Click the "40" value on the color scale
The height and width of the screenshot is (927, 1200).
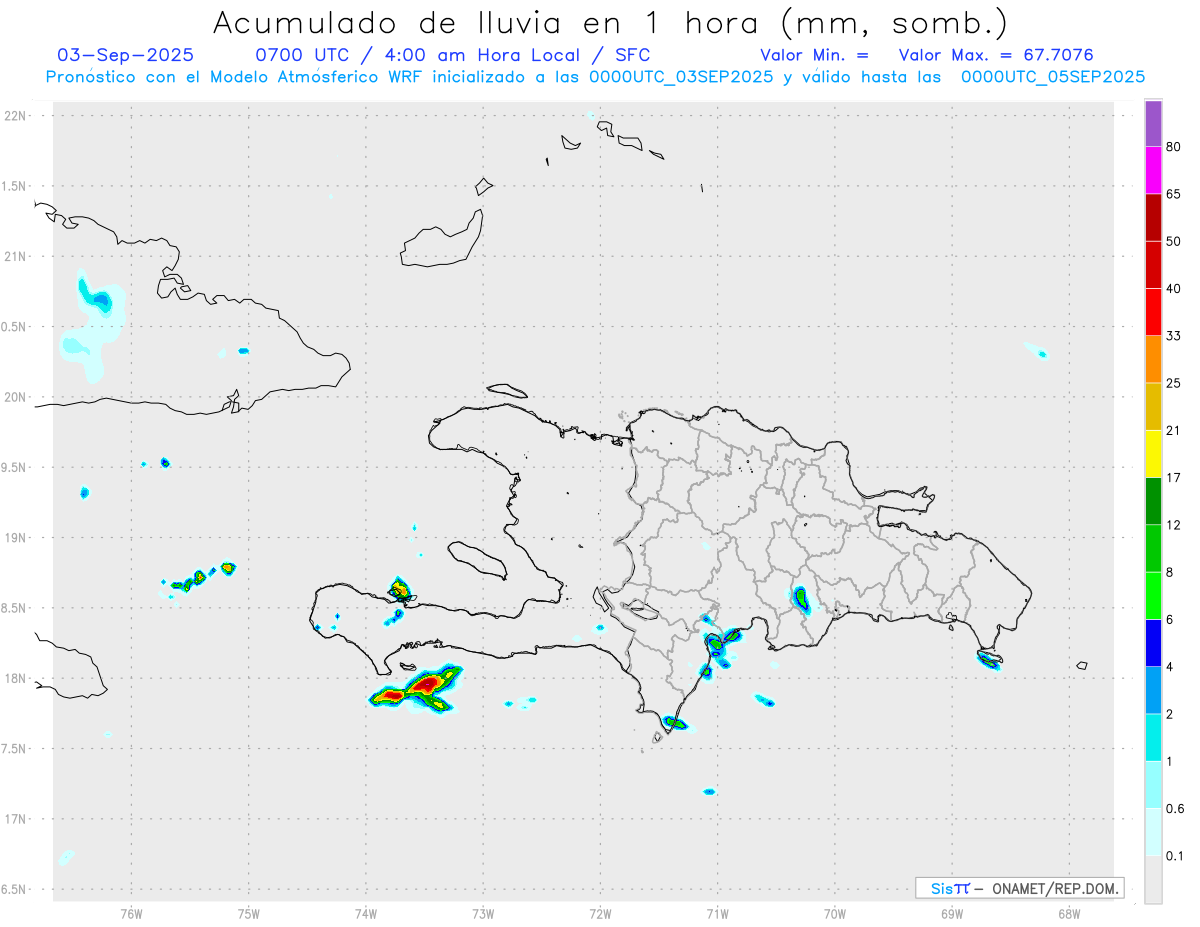coord(1174,288)
